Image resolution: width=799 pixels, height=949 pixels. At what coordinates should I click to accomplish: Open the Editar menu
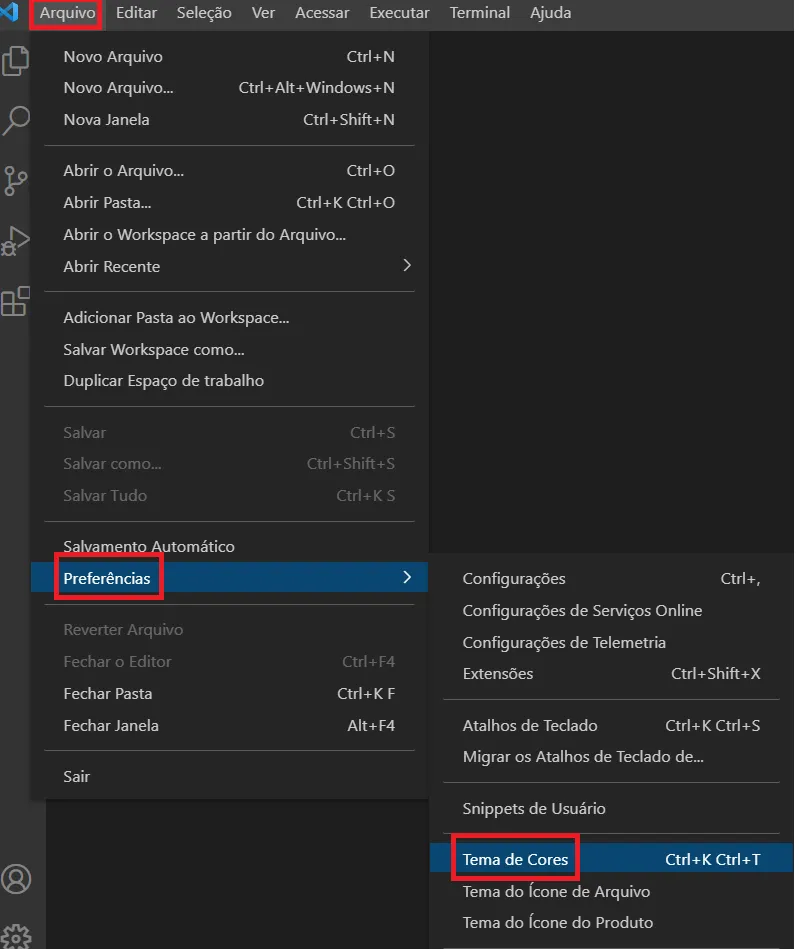click(136, 13)
